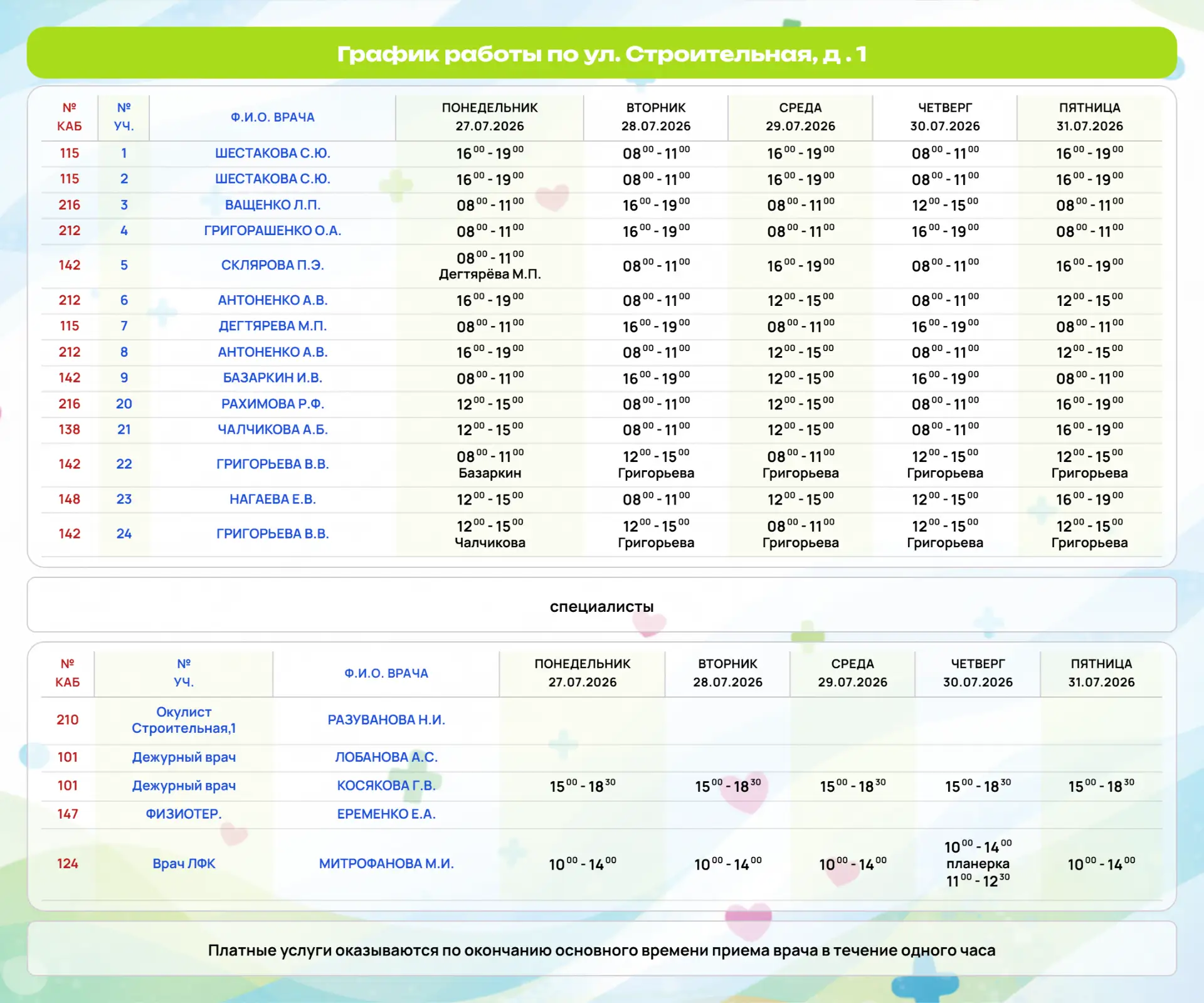Click "Ф.И.О. ВРАЧА" header in the specialists table
Viewport: 1204px width, 1003px height.
[386, 673]
